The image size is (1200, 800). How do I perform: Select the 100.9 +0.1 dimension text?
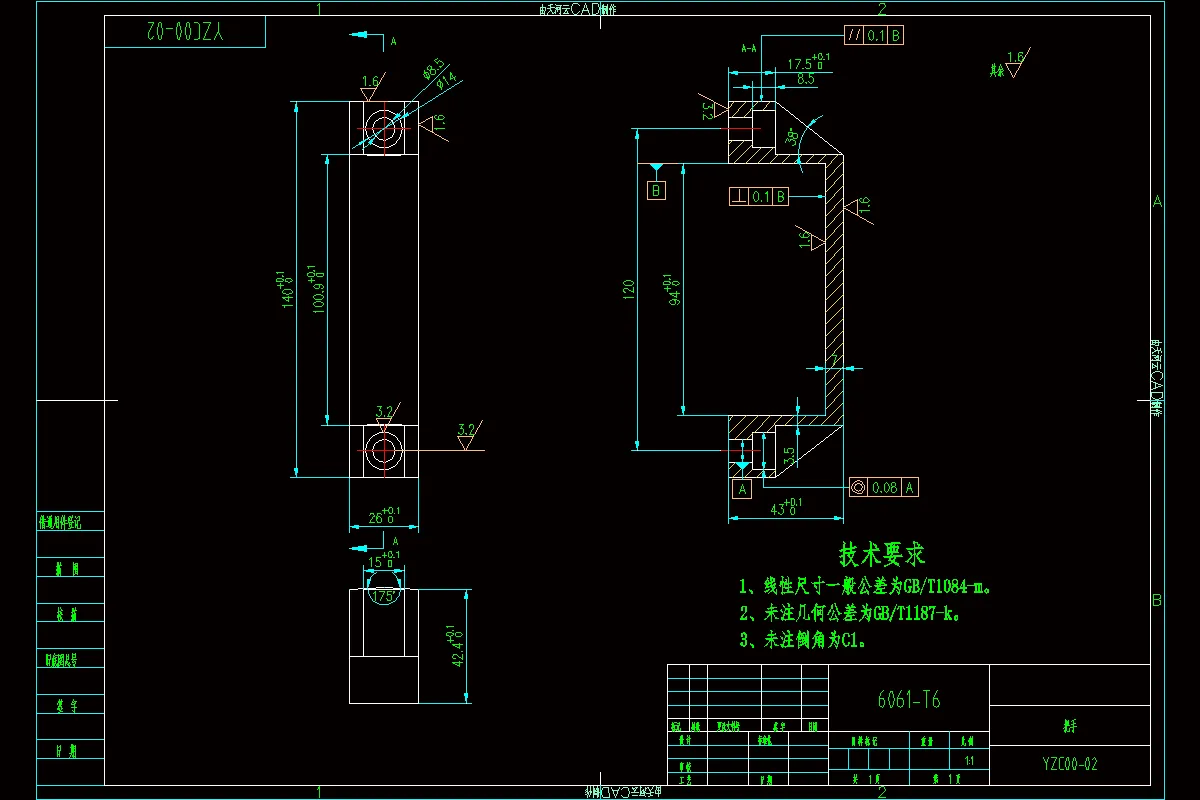(316, 290)
